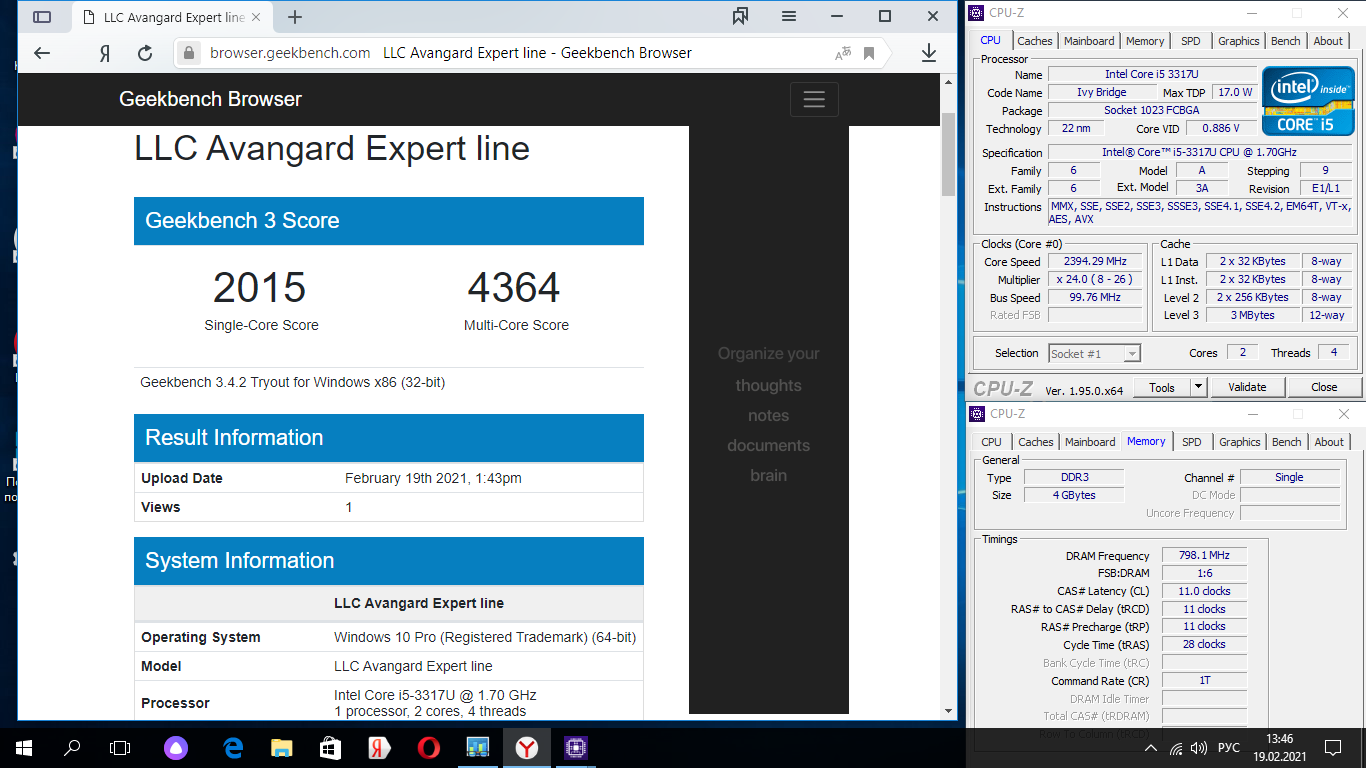
Task: Open File Explorer from taskbar
Action: point(282,747)
